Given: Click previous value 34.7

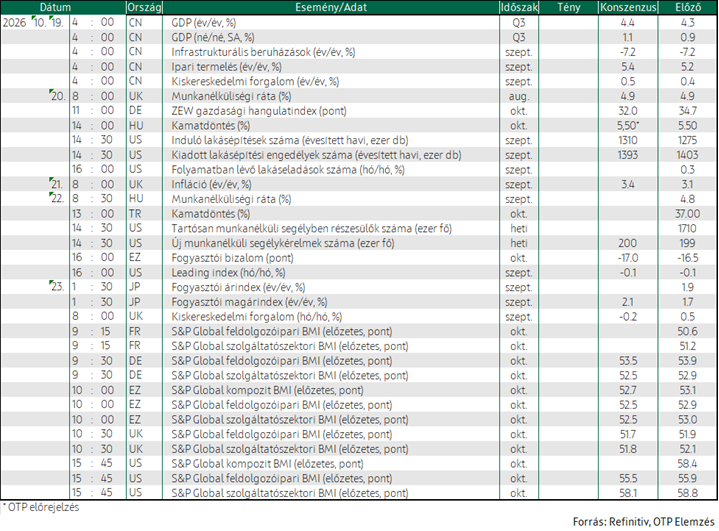Looking at the screenshot, I should coord(688,111).
